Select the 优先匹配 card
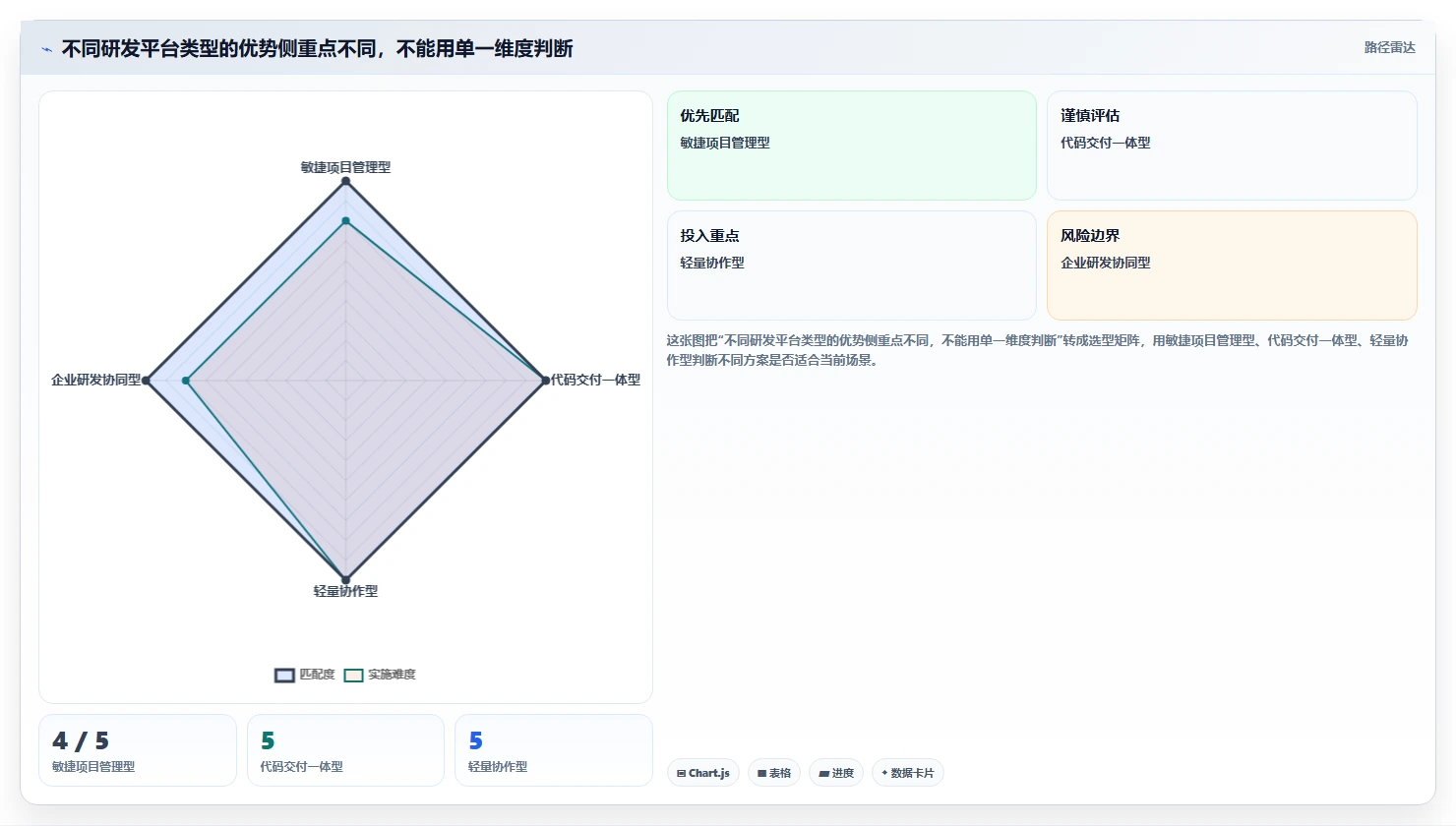Viewport: 1456px width, 826px height. click(x=852, y=146)
